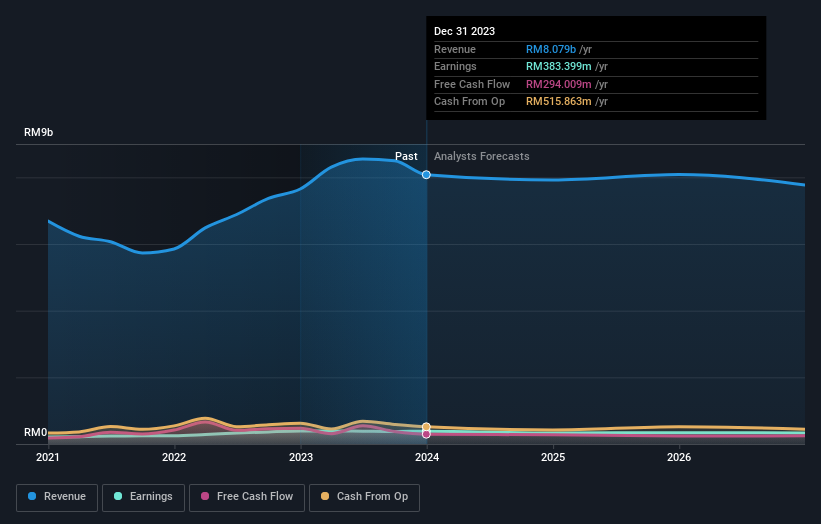Image resolution: width=821 pixels, height=524 pixels.
Task: Click the 2025 x-axis label
Action: tap(553, 457)
